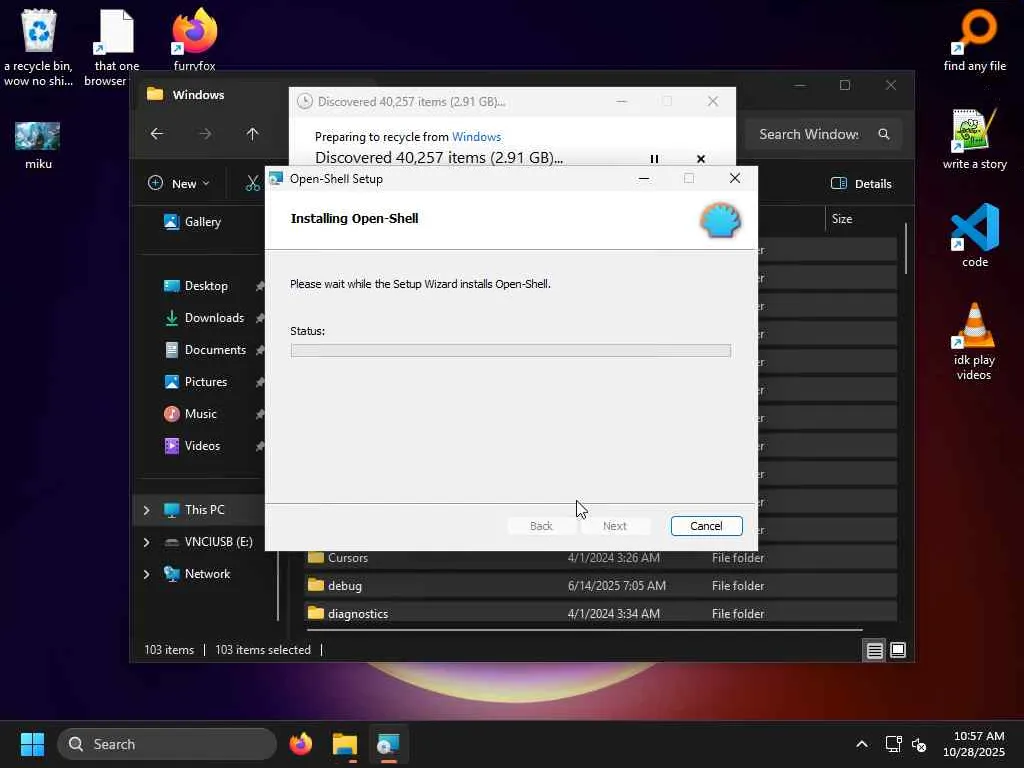The height and width of the screenshot is (768, 1024).
Task: Open the Windows Start menu
Action: point(32,744)
